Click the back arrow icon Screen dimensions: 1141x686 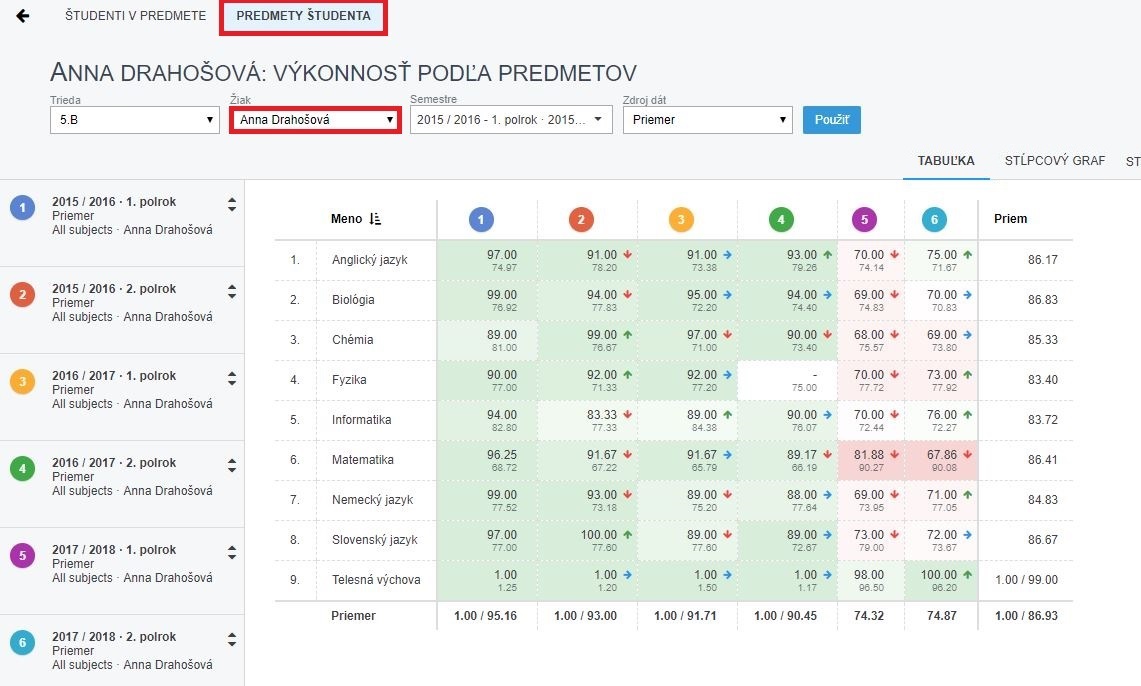pyautogui.click(x=23, y=16)
